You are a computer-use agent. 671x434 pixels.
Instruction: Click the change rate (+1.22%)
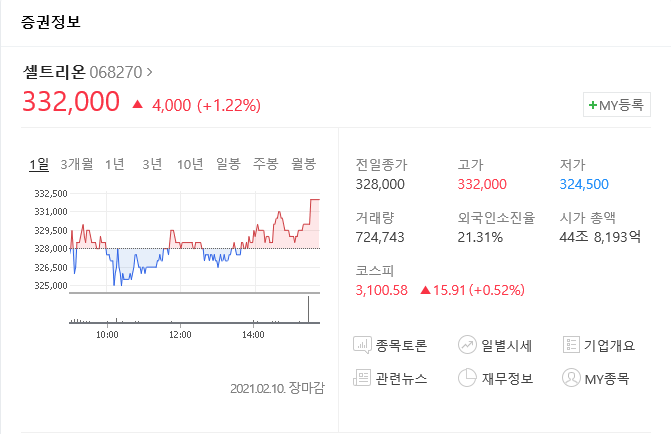coord(229,105)
